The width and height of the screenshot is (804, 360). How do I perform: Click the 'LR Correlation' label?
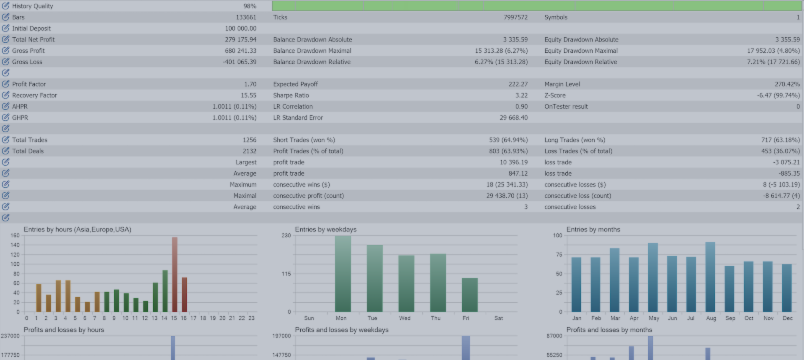tap(293, 107)
